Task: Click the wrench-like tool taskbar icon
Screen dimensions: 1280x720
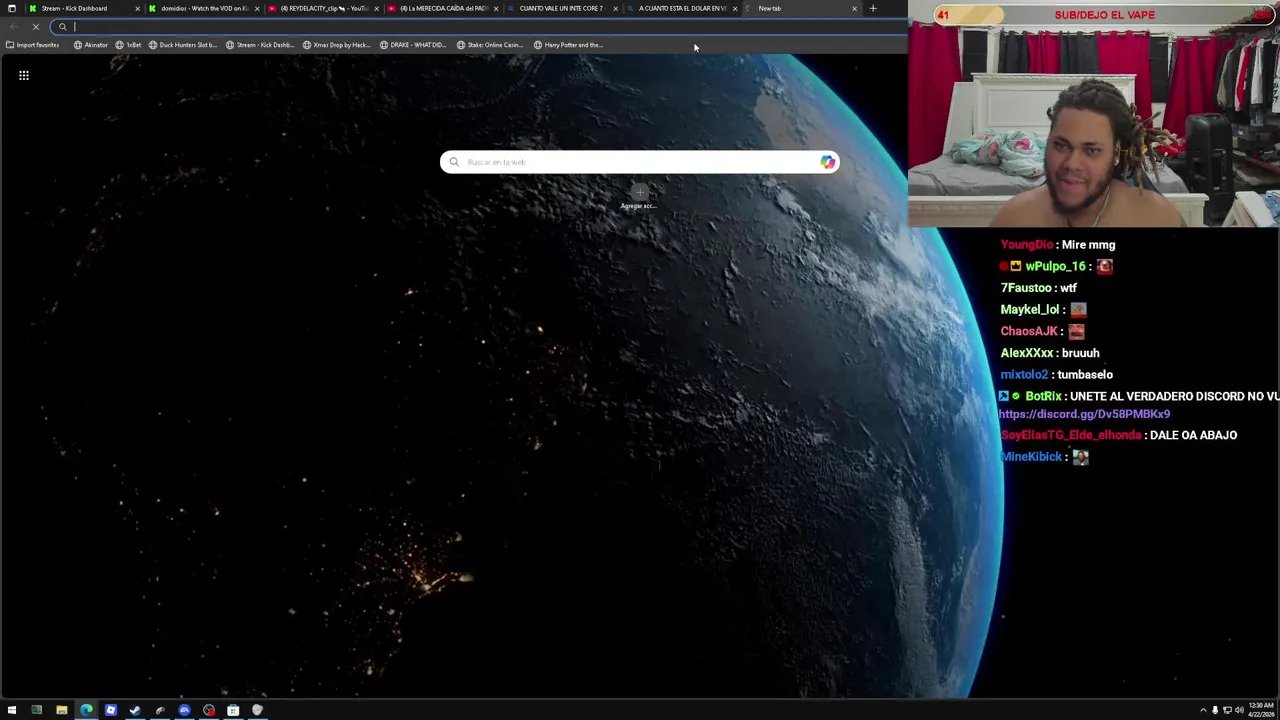Action: (160, 710)
